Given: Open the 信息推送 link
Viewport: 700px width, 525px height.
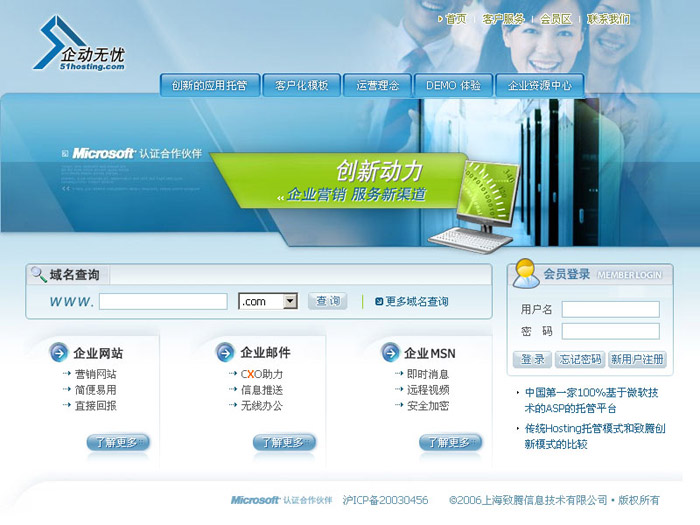Looking at the screenshot, I should point(262,390).
